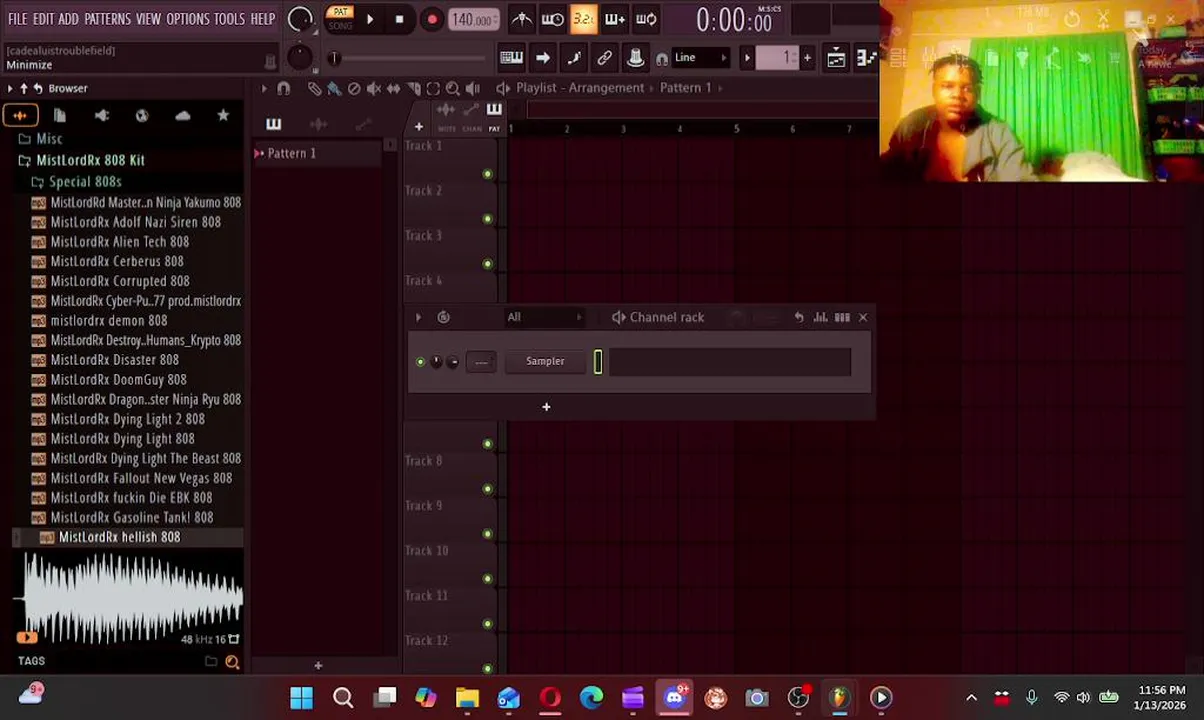1204x720 pixels.
Task: Mute Track 1 with its green light
Action: click(488, 174)
